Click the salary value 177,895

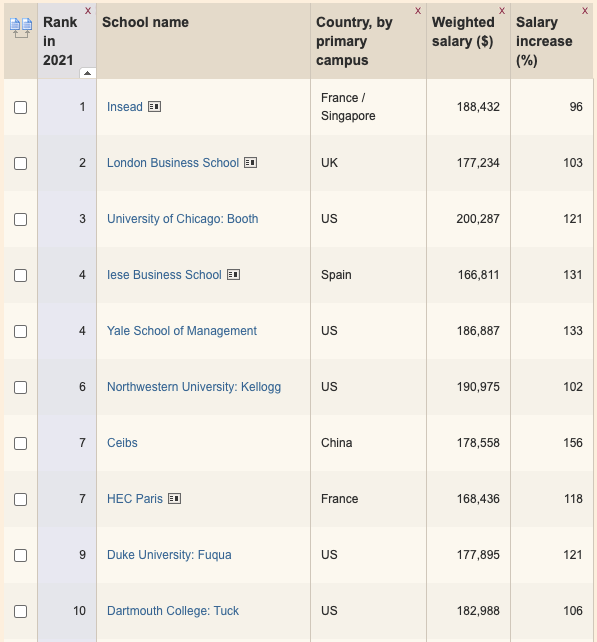coord(478,555)
